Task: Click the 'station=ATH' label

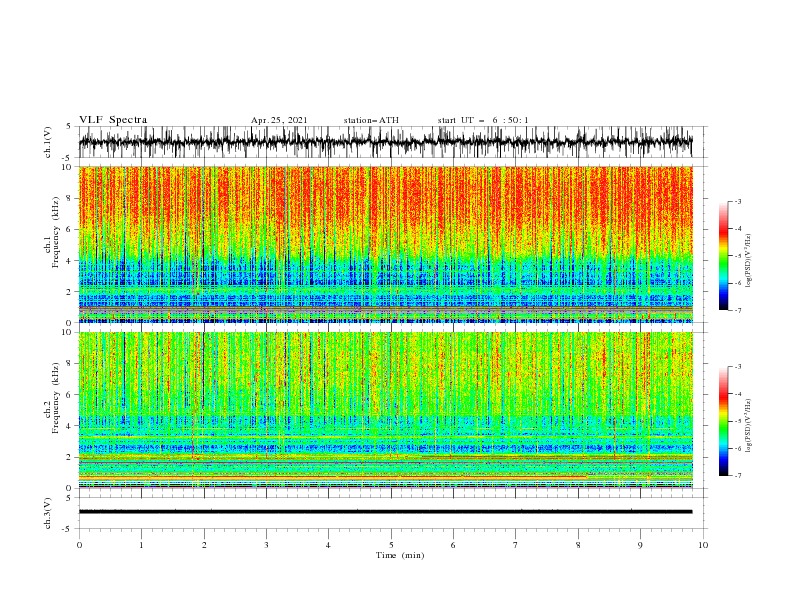Action: point(371,120)
